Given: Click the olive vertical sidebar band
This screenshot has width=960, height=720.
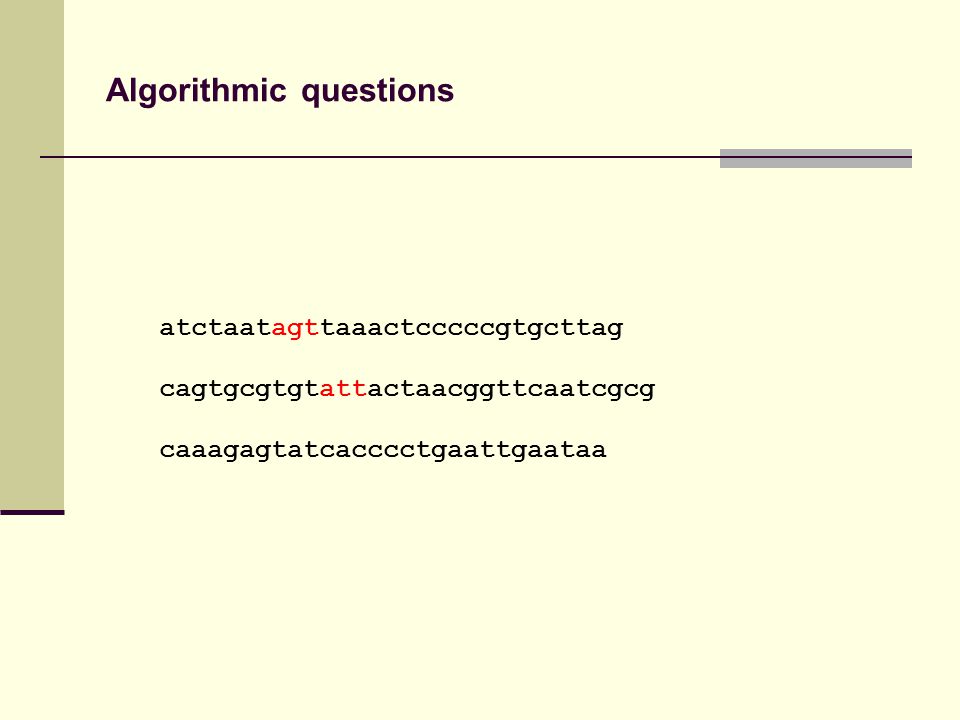Looking at the screenshot, I should [32, 255].
